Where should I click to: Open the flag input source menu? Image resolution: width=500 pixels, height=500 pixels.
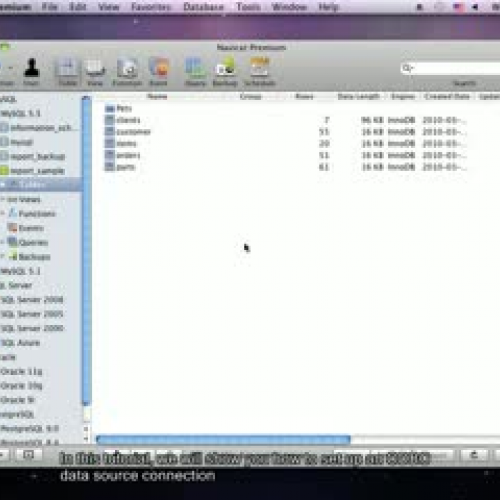[x=459, y=7]
